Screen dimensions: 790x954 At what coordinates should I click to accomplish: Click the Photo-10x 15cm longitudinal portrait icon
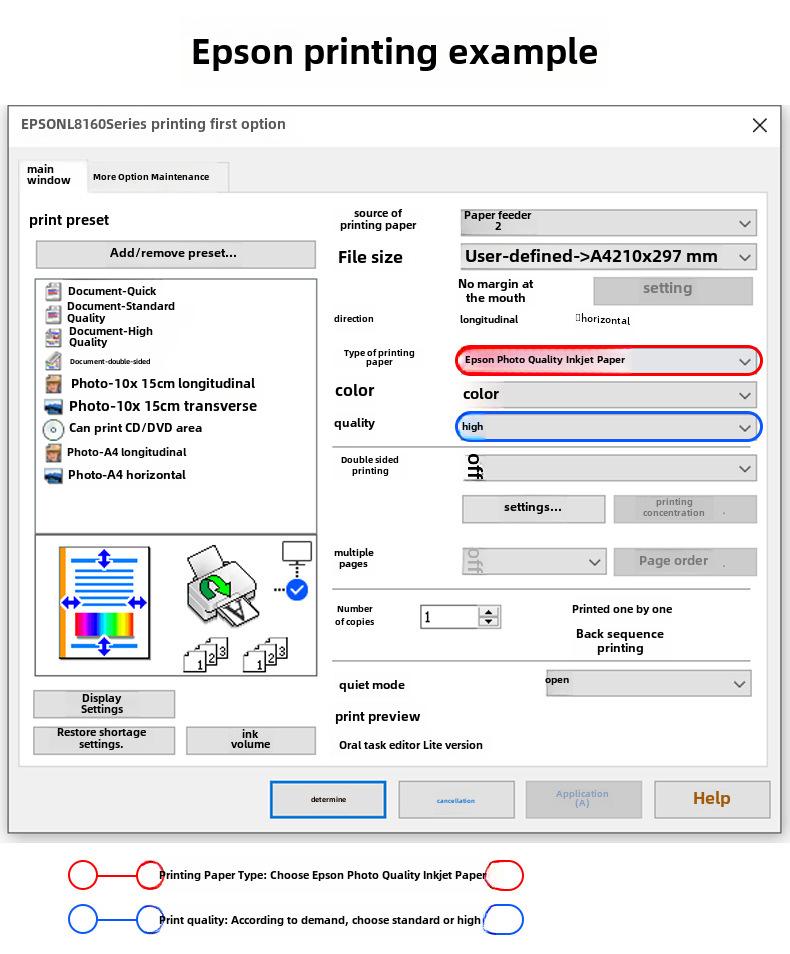click(x=54, y=384)
